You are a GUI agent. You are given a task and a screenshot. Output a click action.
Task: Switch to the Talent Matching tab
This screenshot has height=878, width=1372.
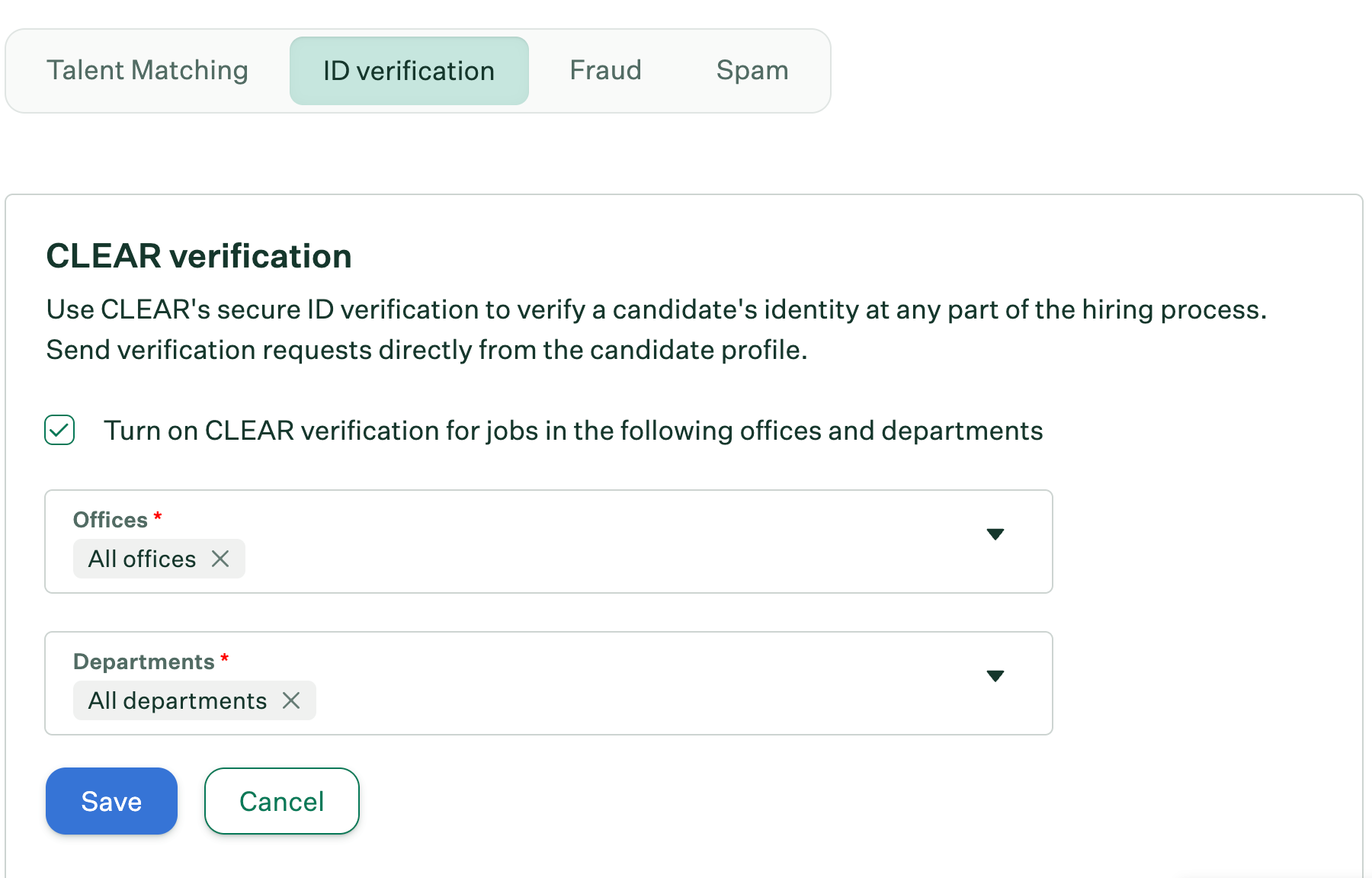[x=147, y=71]
